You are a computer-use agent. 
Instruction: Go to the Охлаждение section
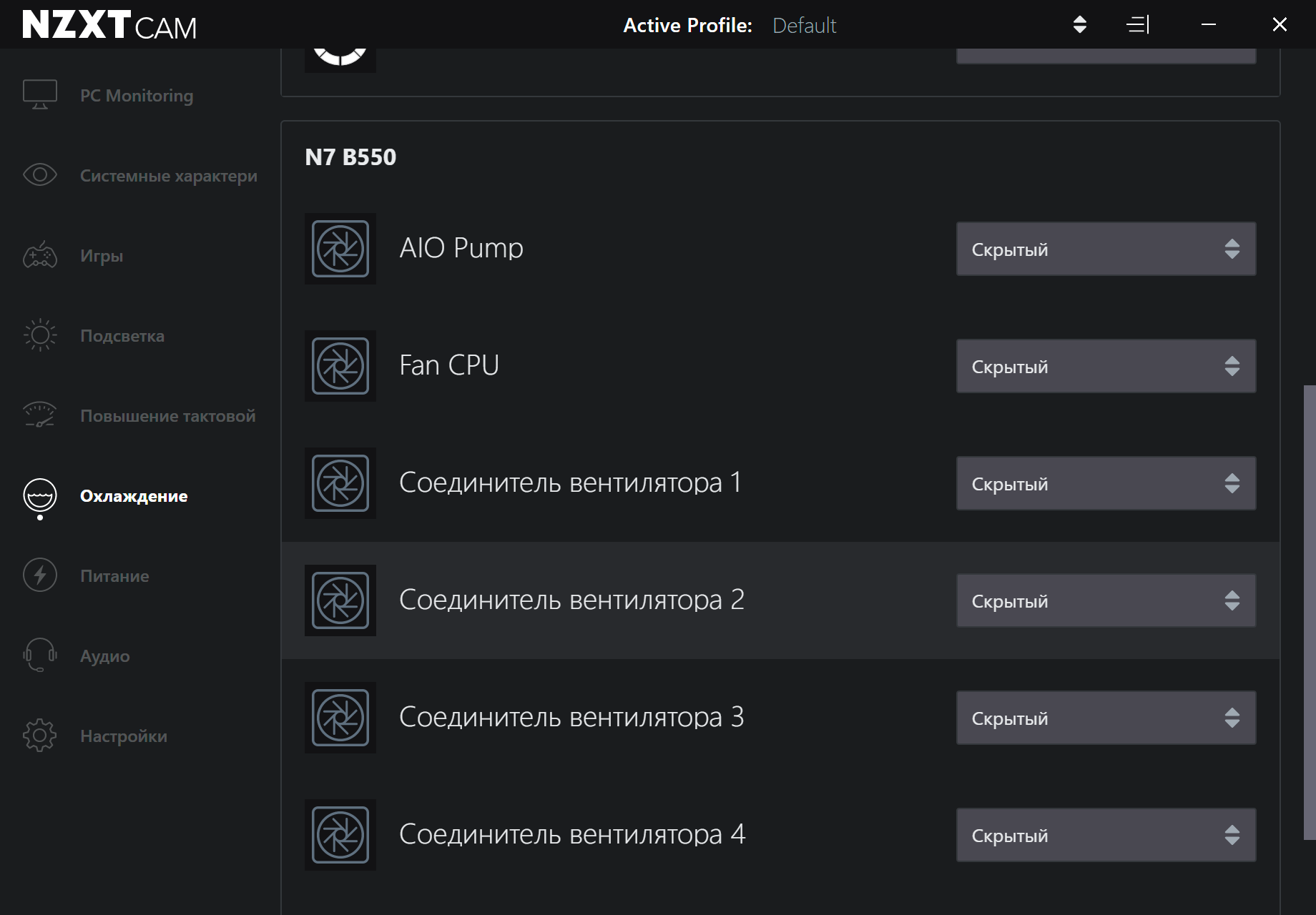click(x=134, y=496)
